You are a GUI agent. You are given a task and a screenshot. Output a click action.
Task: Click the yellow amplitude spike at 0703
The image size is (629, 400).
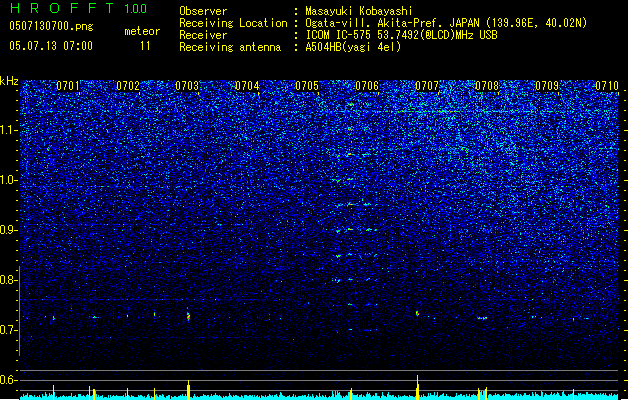pos(188,390)
